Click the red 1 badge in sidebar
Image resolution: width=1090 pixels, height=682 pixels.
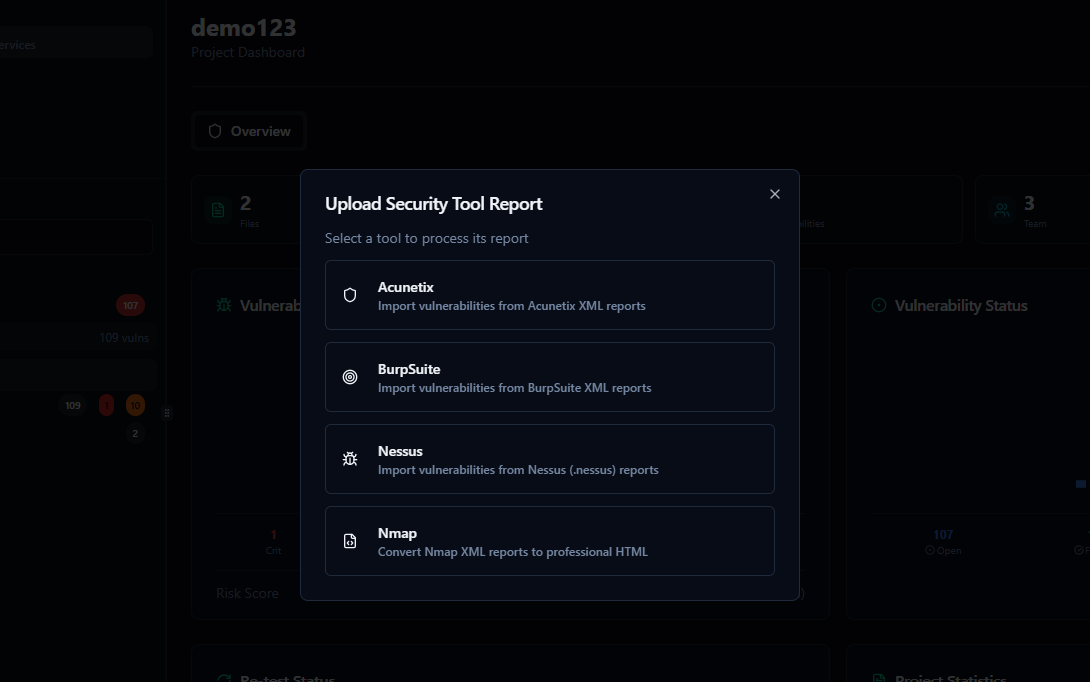pyautogui.click(x=106, y=405)
